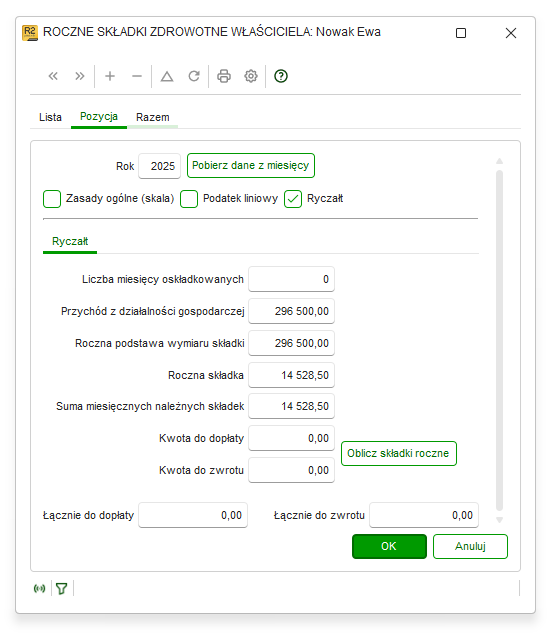Add new entry with plus icon
The image size is (558, 642).
(x=110, y=76)
